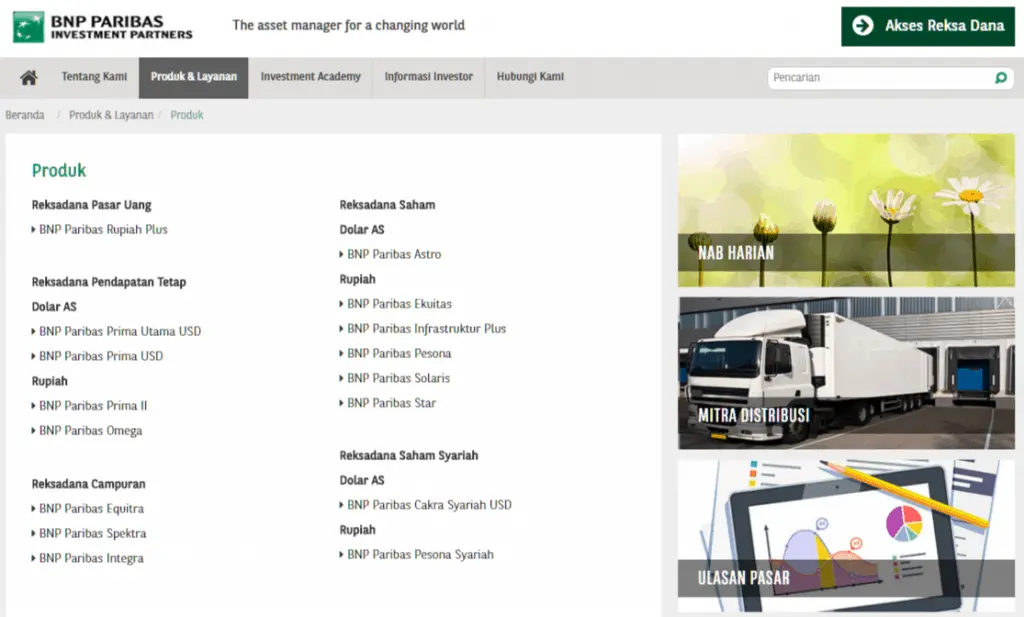Click the search magnifier icon
1024x617 pixels.
[x=1000, y=78]
